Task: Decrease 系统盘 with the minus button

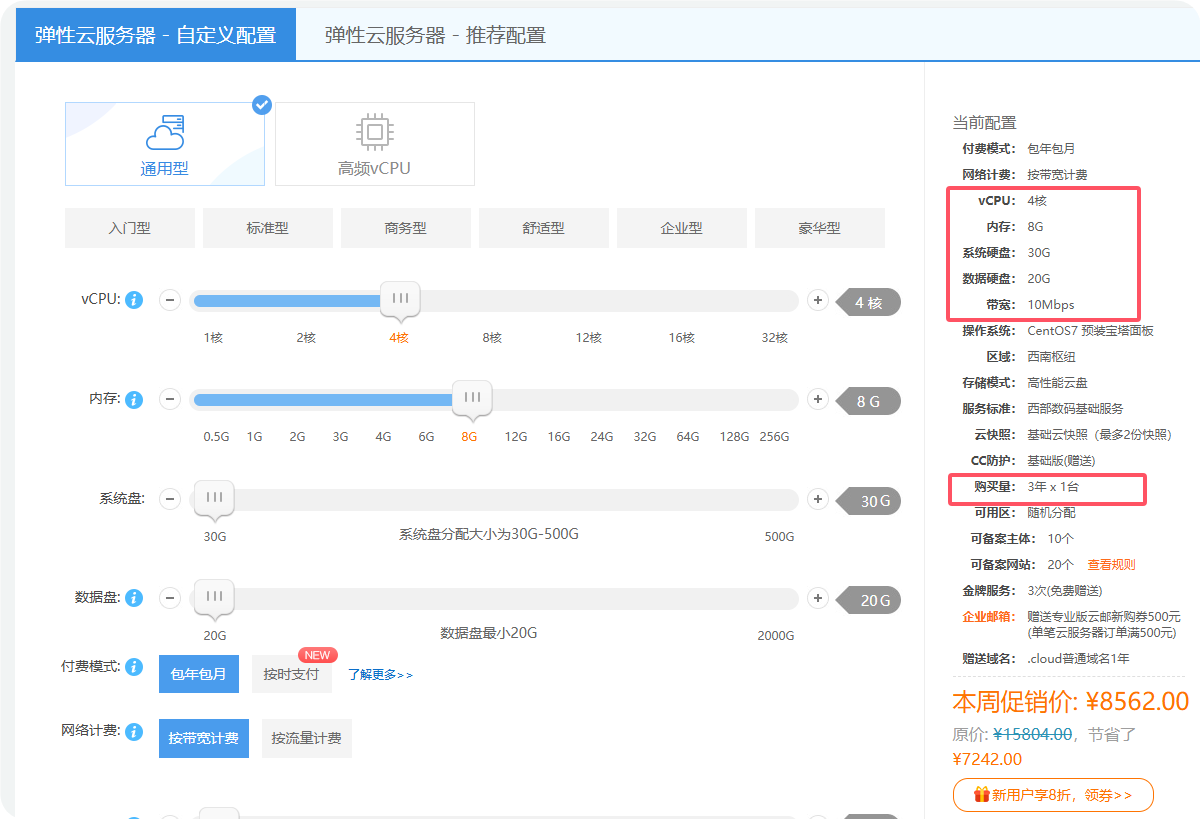Action: coord(170,499)
